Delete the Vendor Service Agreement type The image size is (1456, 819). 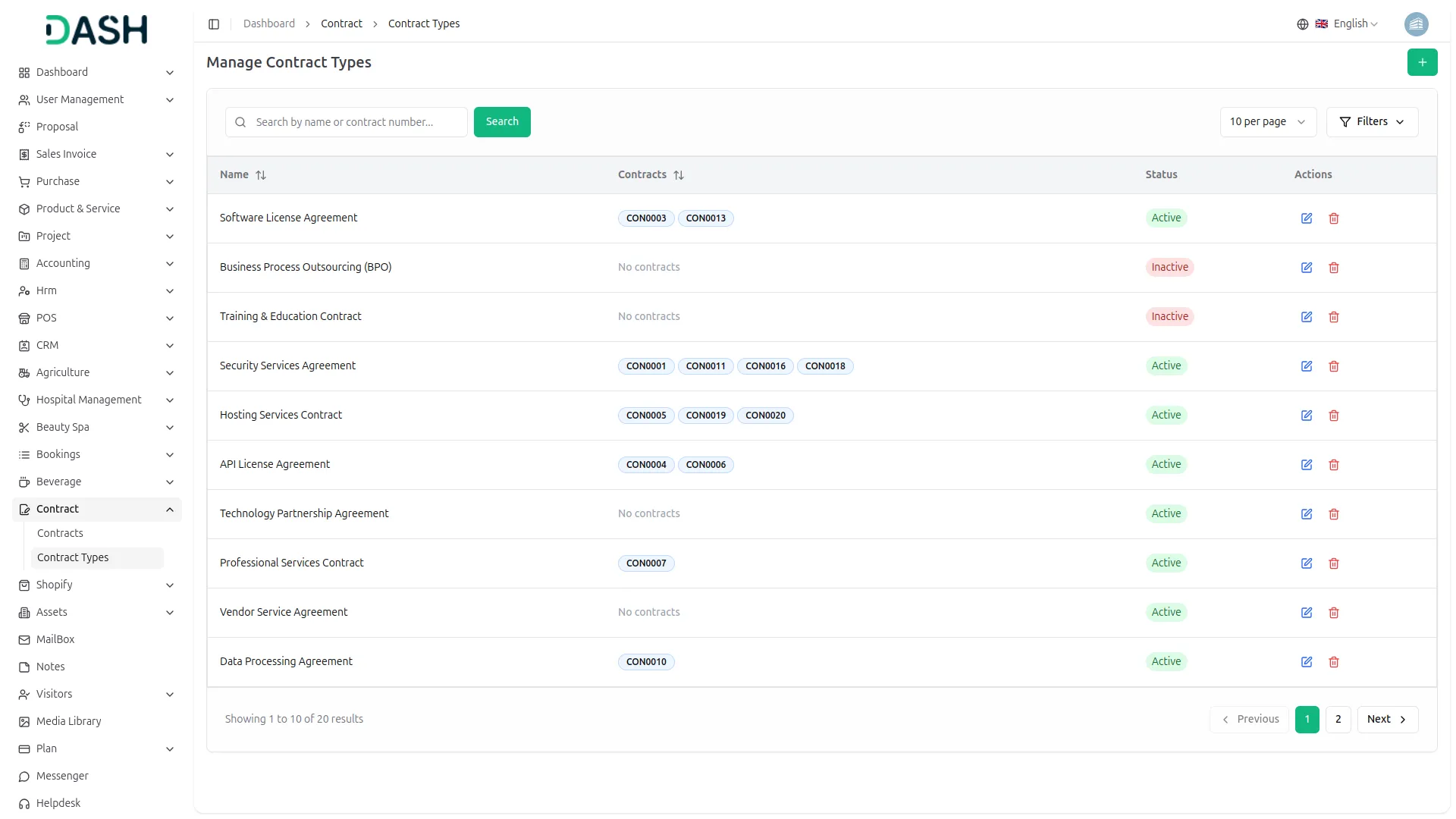tap(1333, 613)
